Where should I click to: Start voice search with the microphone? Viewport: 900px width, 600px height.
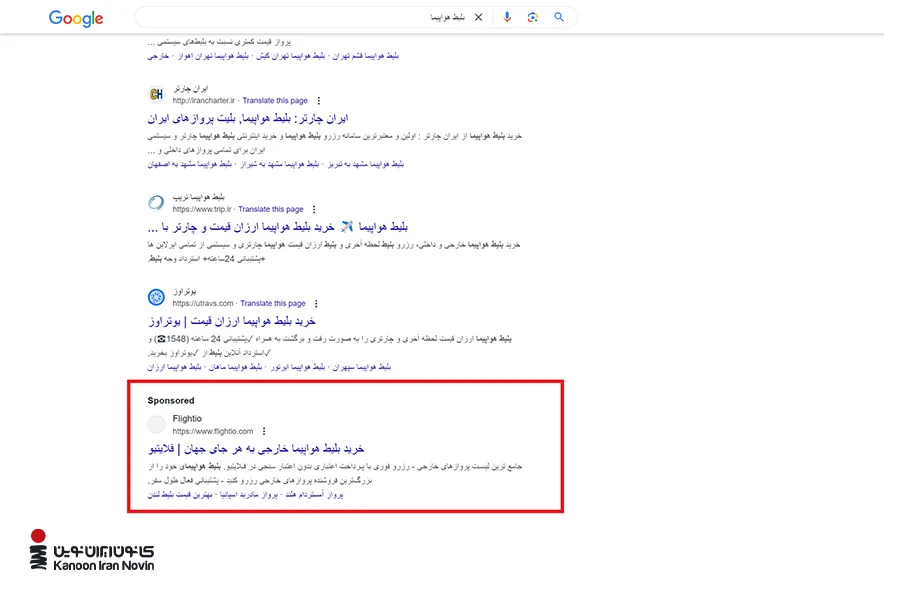[x=507, y=17]
